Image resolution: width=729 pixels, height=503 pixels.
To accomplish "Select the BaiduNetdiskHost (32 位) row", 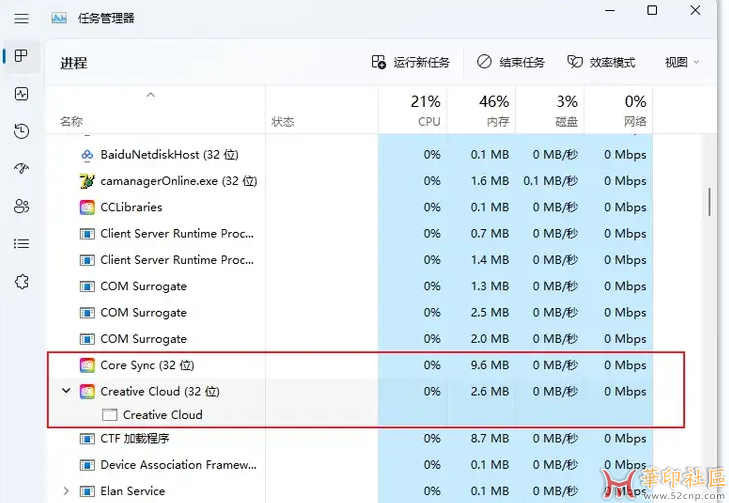I will (350, 155).
